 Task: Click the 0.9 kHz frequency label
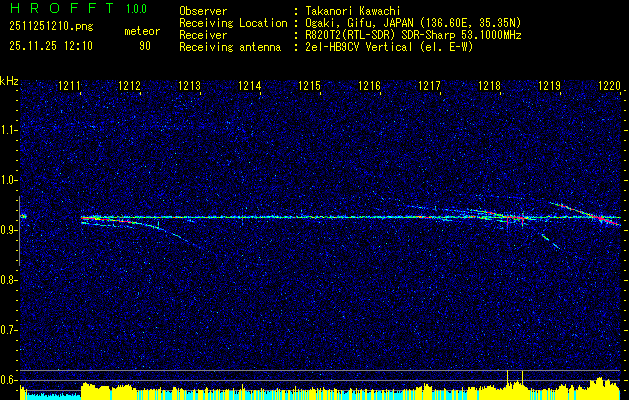8,230
